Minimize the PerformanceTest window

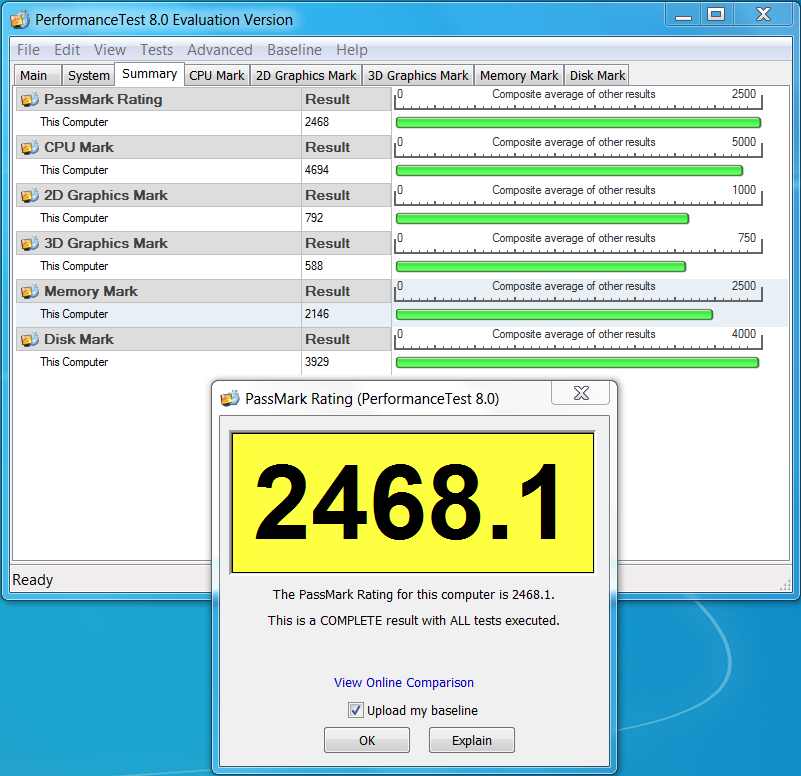683,14
